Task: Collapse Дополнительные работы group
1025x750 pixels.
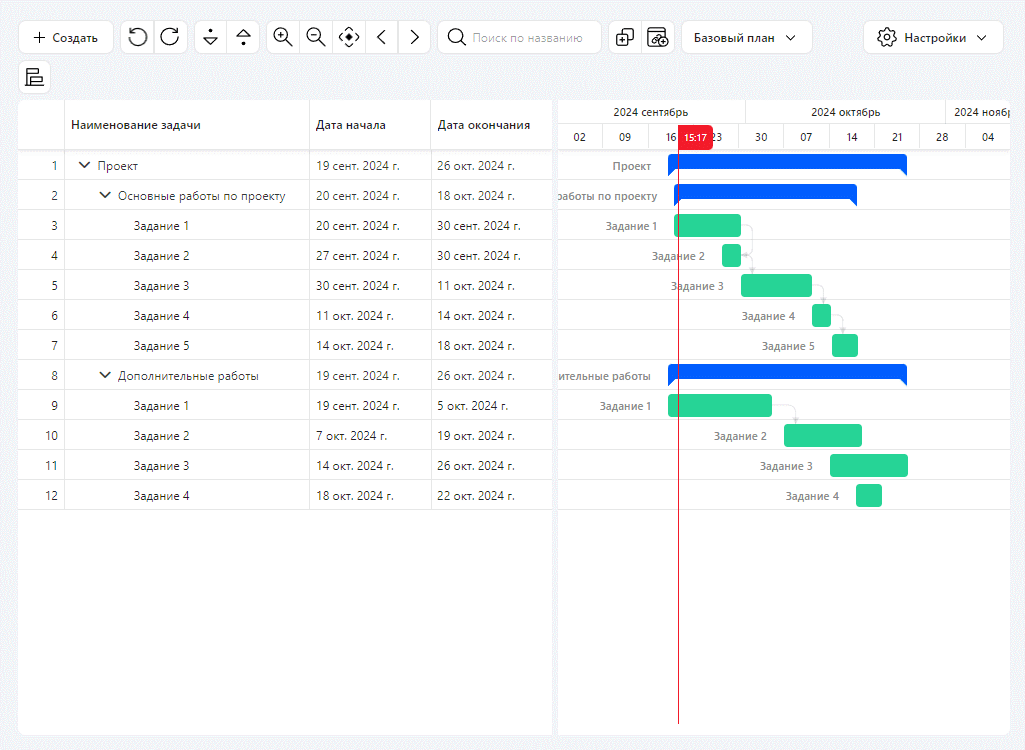Action: click(105, 375)
